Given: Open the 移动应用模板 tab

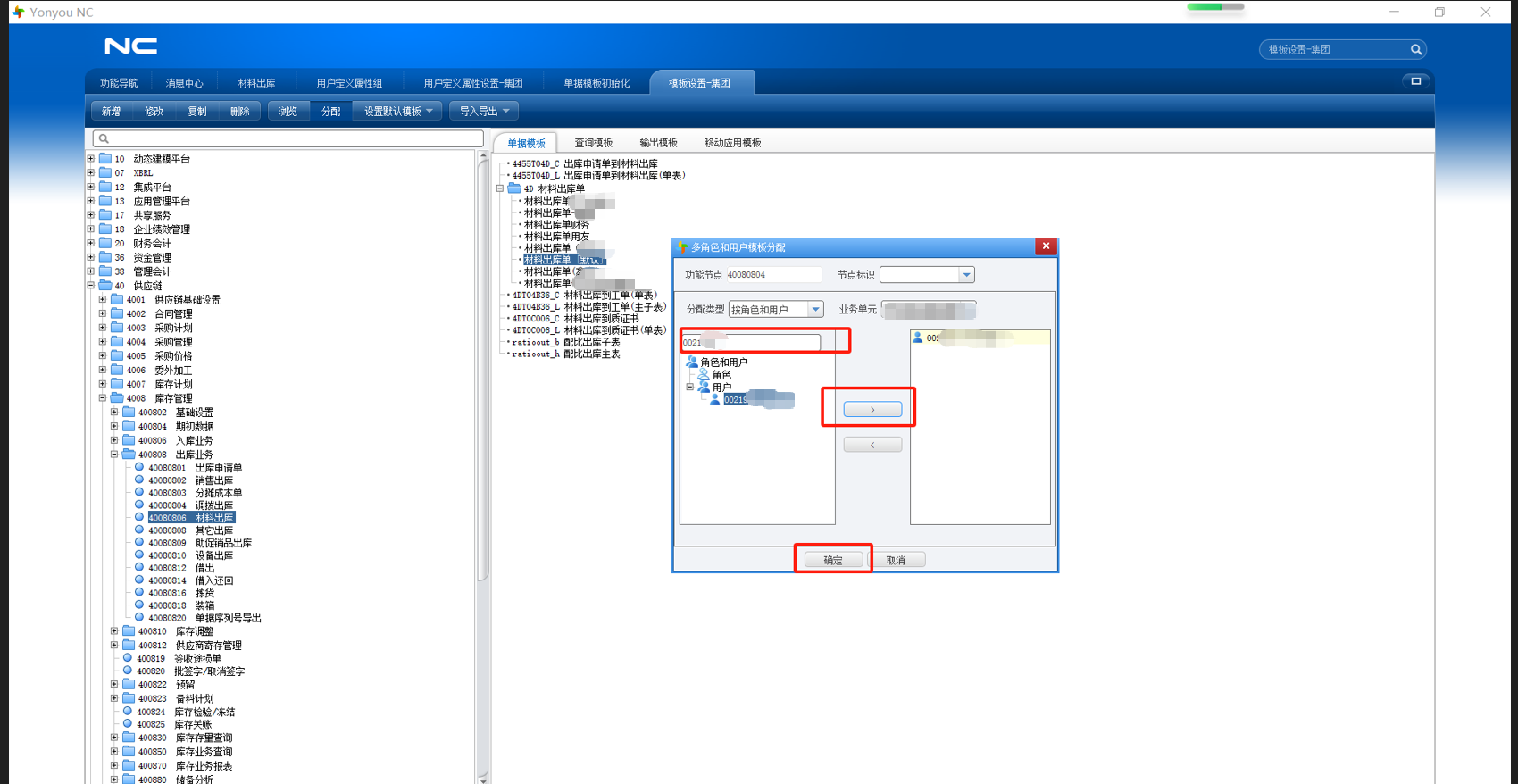Looking at the screenshot, I should [732, 143].
